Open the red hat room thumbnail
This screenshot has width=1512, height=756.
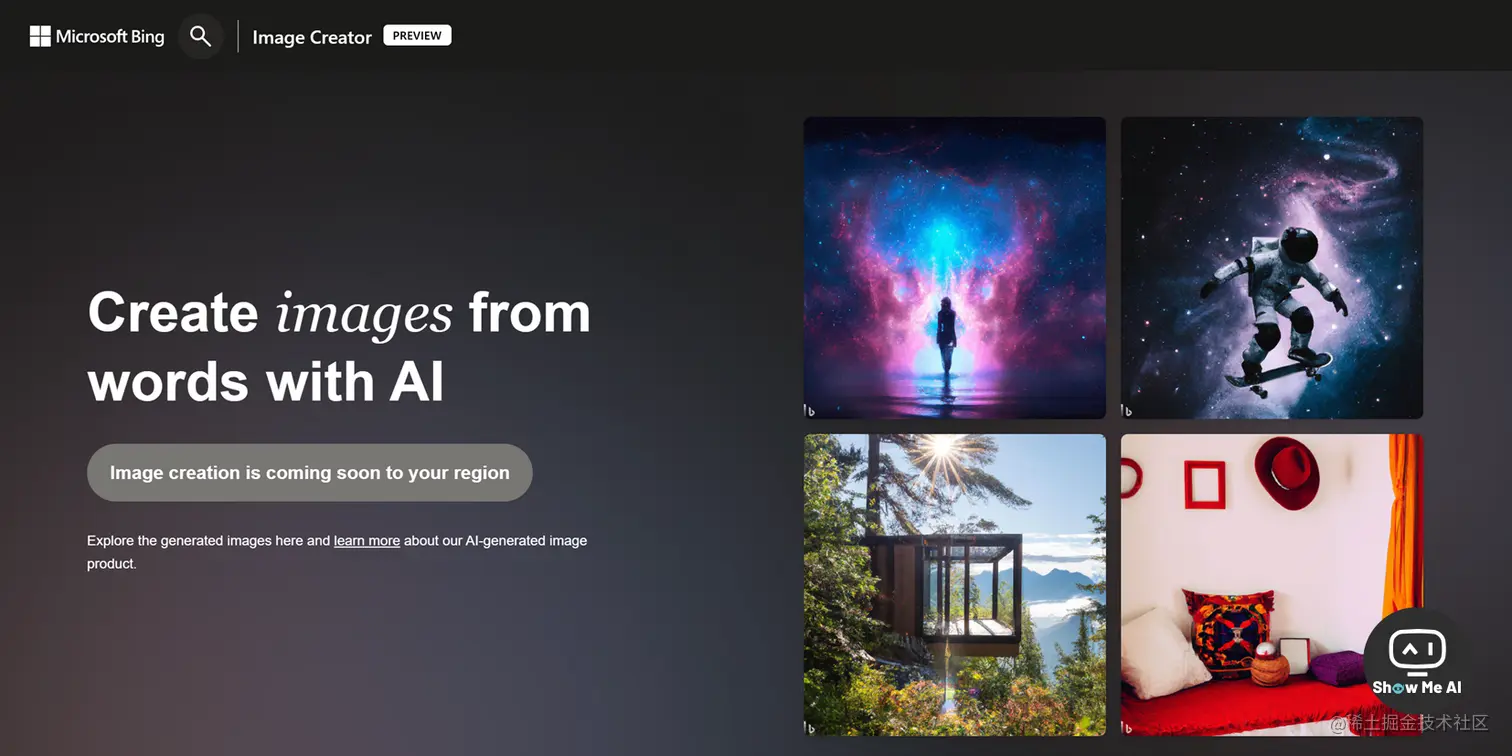click(x=1272, y=585)
